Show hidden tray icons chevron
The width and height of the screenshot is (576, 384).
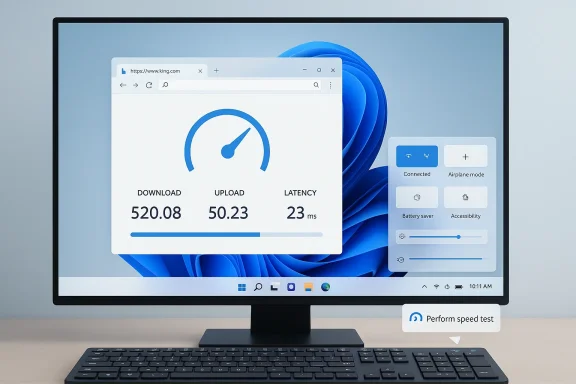tap(424, 287)
